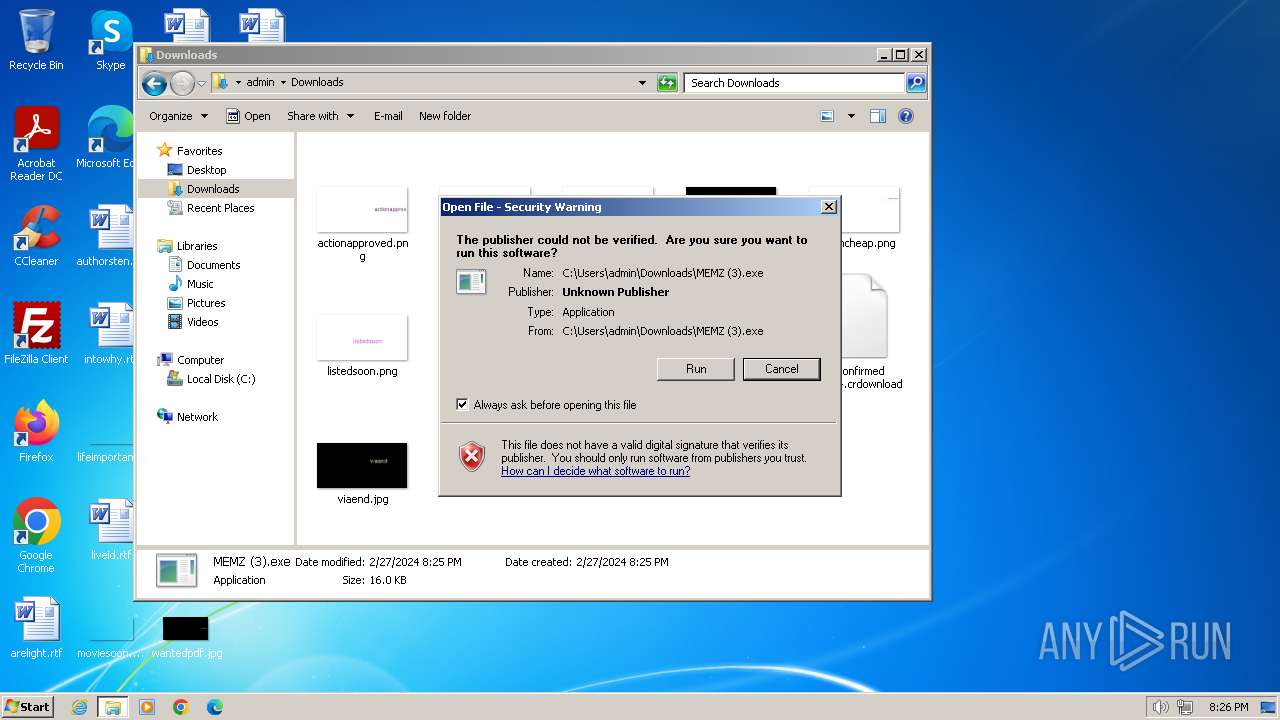Open Acrobat Reader DC desktop shortcut
The height and width of the screenshot is (720, 1280).
[x=36, y=145]
